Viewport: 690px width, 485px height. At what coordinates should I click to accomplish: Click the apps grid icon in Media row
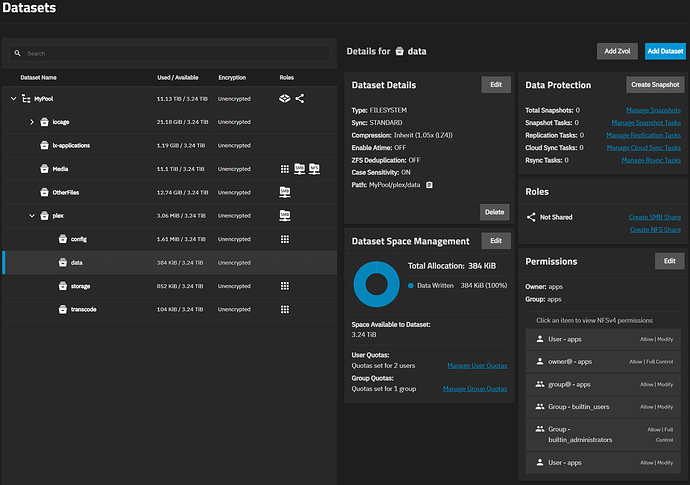click(285, 169)
